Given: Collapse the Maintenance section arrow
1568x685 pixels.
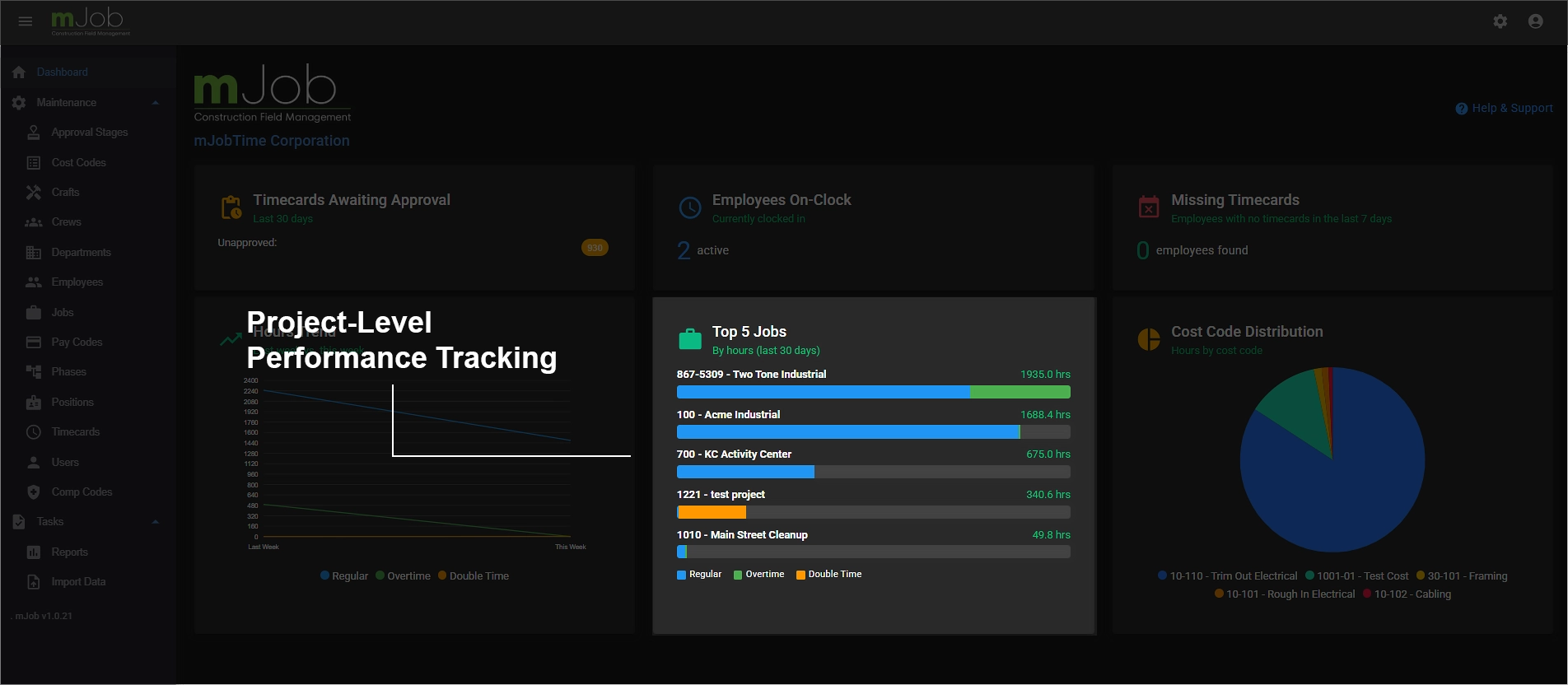Looking at the screenshot, I should pos(156,103).
